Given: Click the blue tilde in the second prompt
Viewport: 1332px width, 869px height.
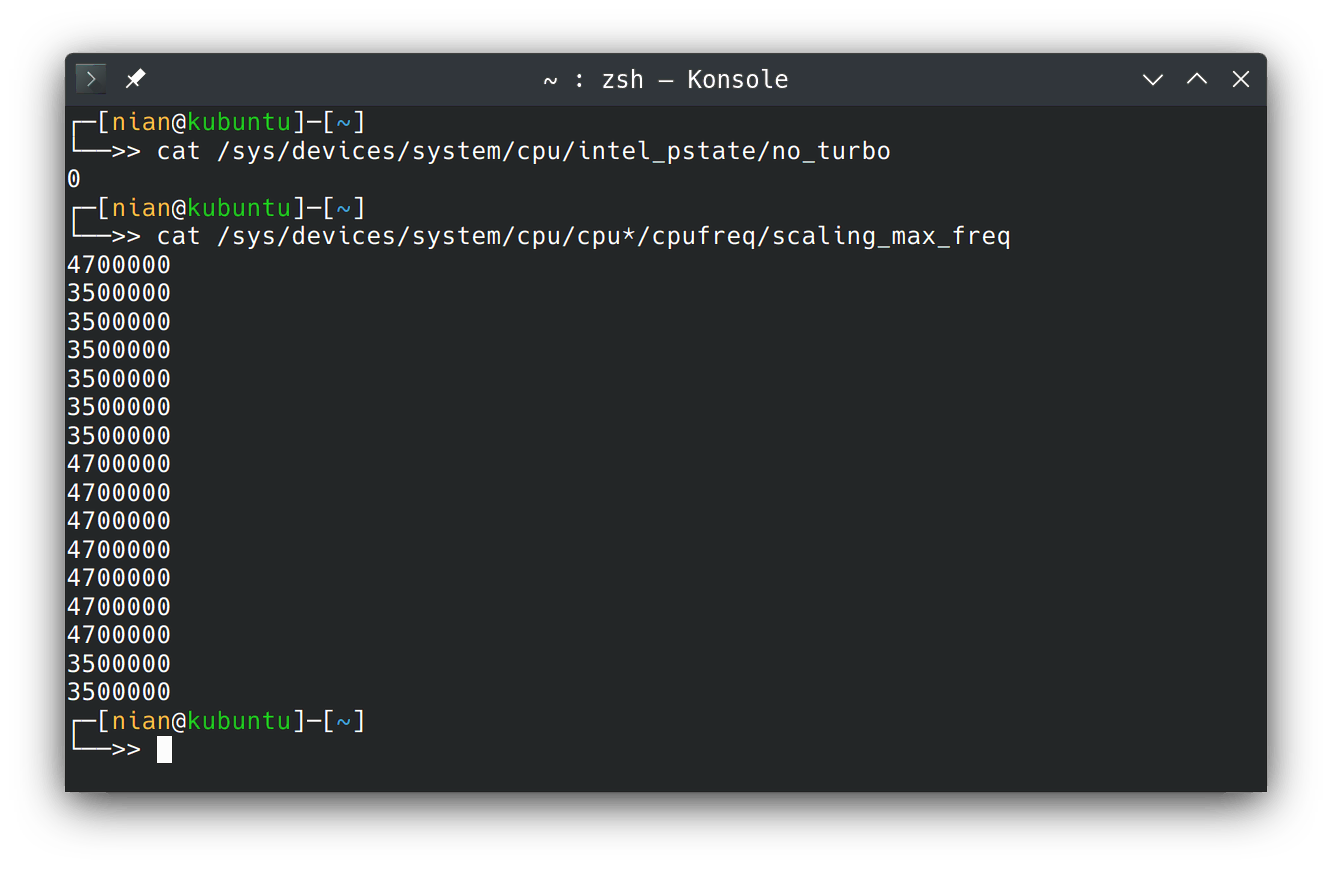Looking at the screenshot, I should [344, 209].
